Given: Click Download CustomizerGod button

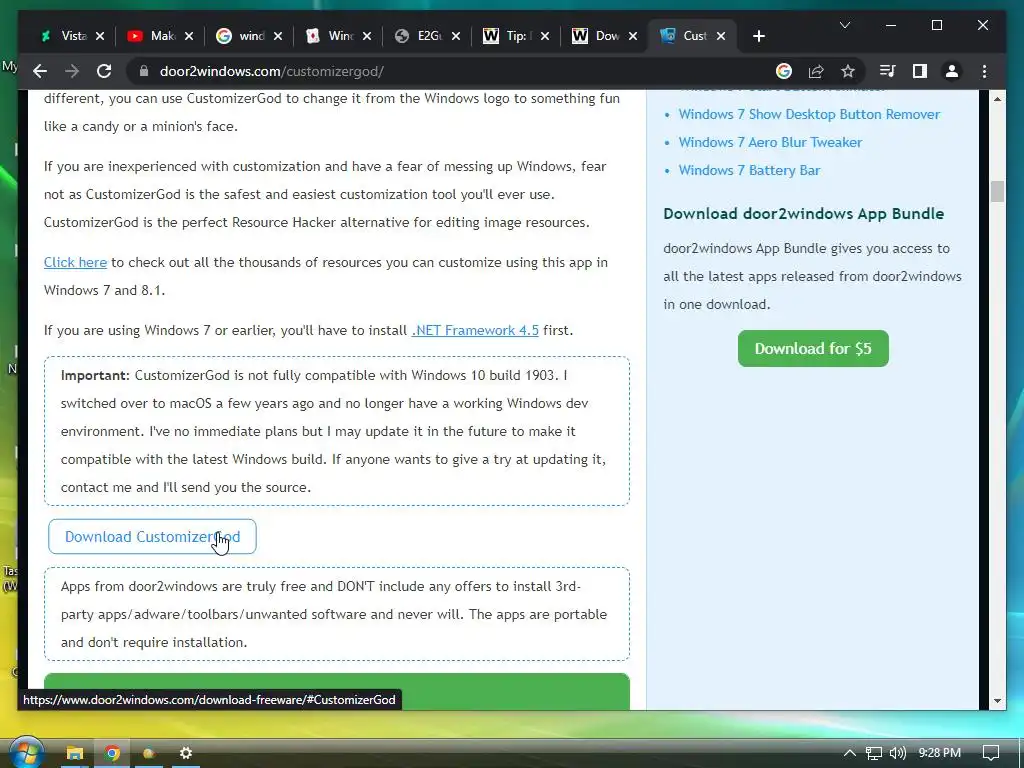Looking at the screenshot, I should 152,537.
